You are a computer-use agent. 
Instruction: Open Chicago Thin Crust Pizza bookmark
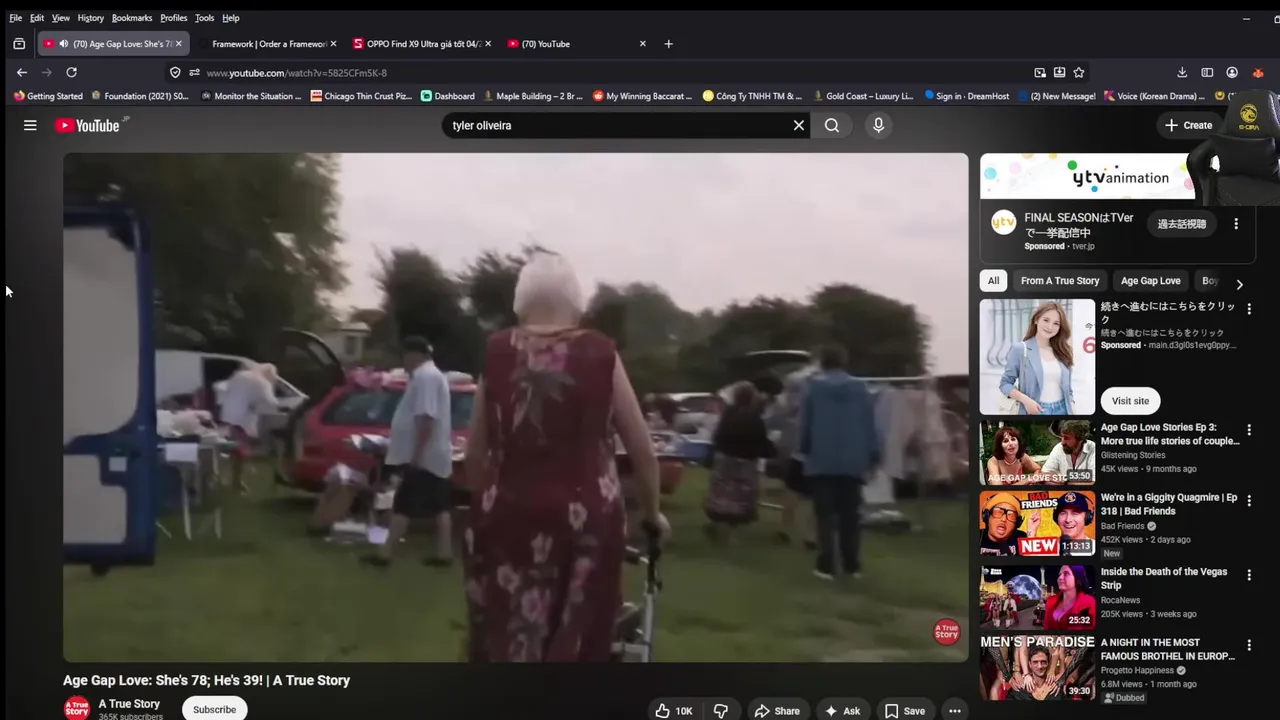[361, 96]
